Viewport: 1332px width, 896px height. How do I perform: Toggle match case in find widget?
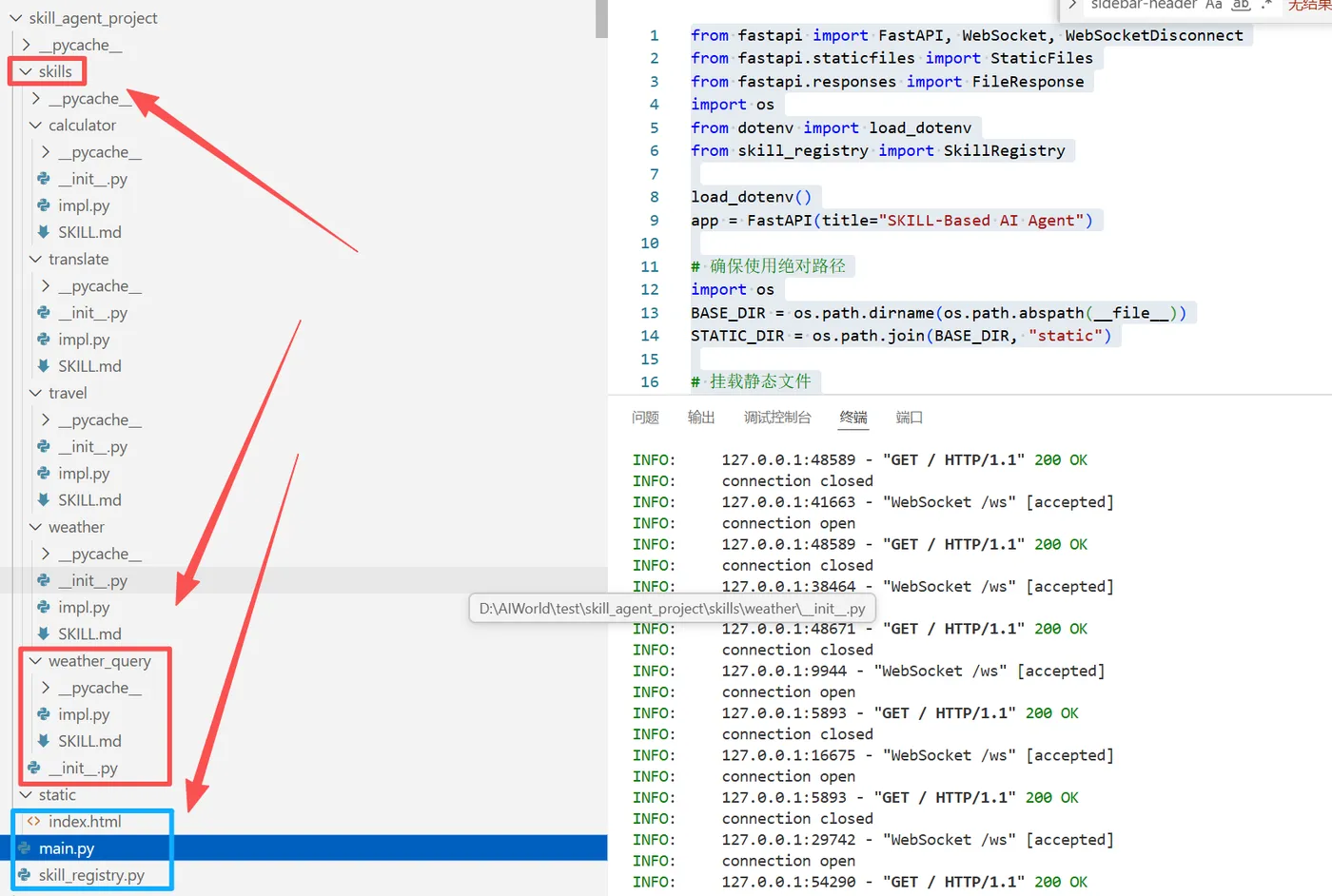(x=1213, y=5)
